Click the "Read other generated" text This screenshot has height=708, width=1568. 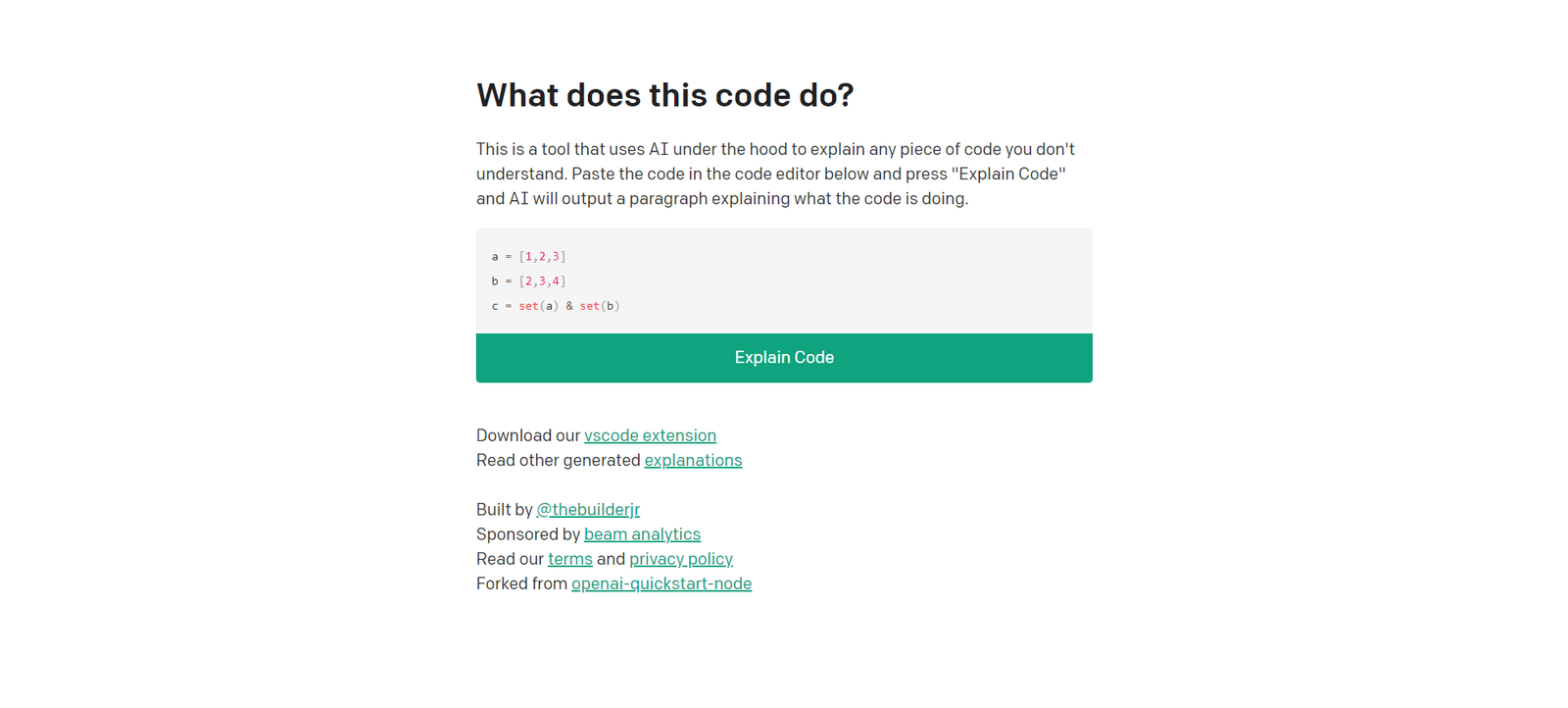point(558,460)
